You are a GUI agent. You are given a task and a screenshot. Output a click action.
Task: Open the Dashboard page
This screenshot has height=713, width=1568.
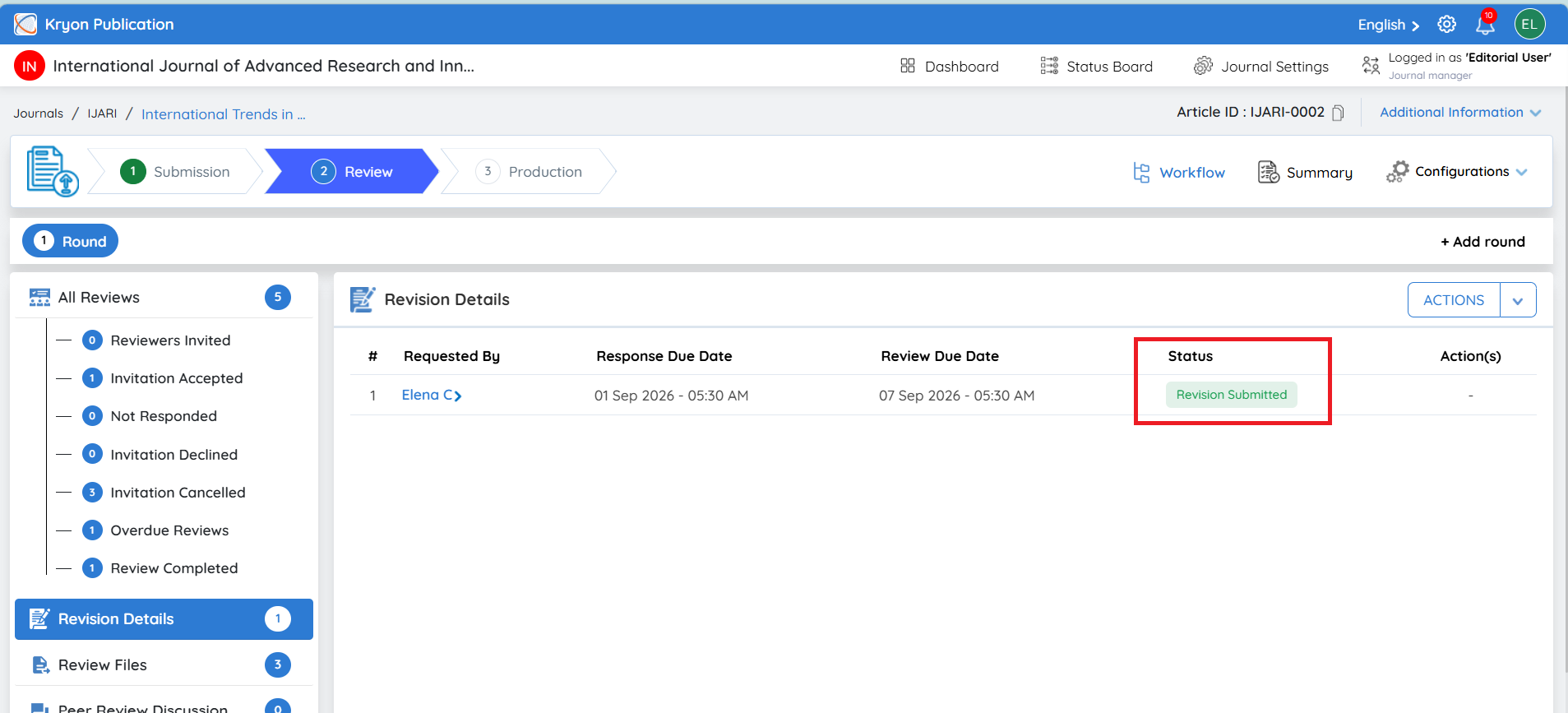pyautogui.click(x=950, y=66)
